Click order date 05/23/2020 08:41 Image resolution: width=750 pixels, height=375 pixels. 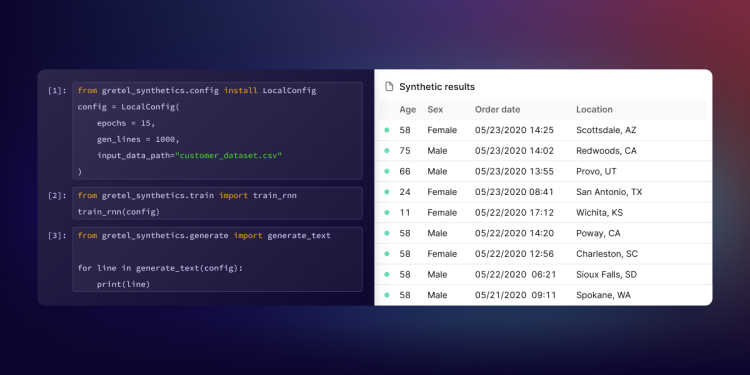(514, 192)
